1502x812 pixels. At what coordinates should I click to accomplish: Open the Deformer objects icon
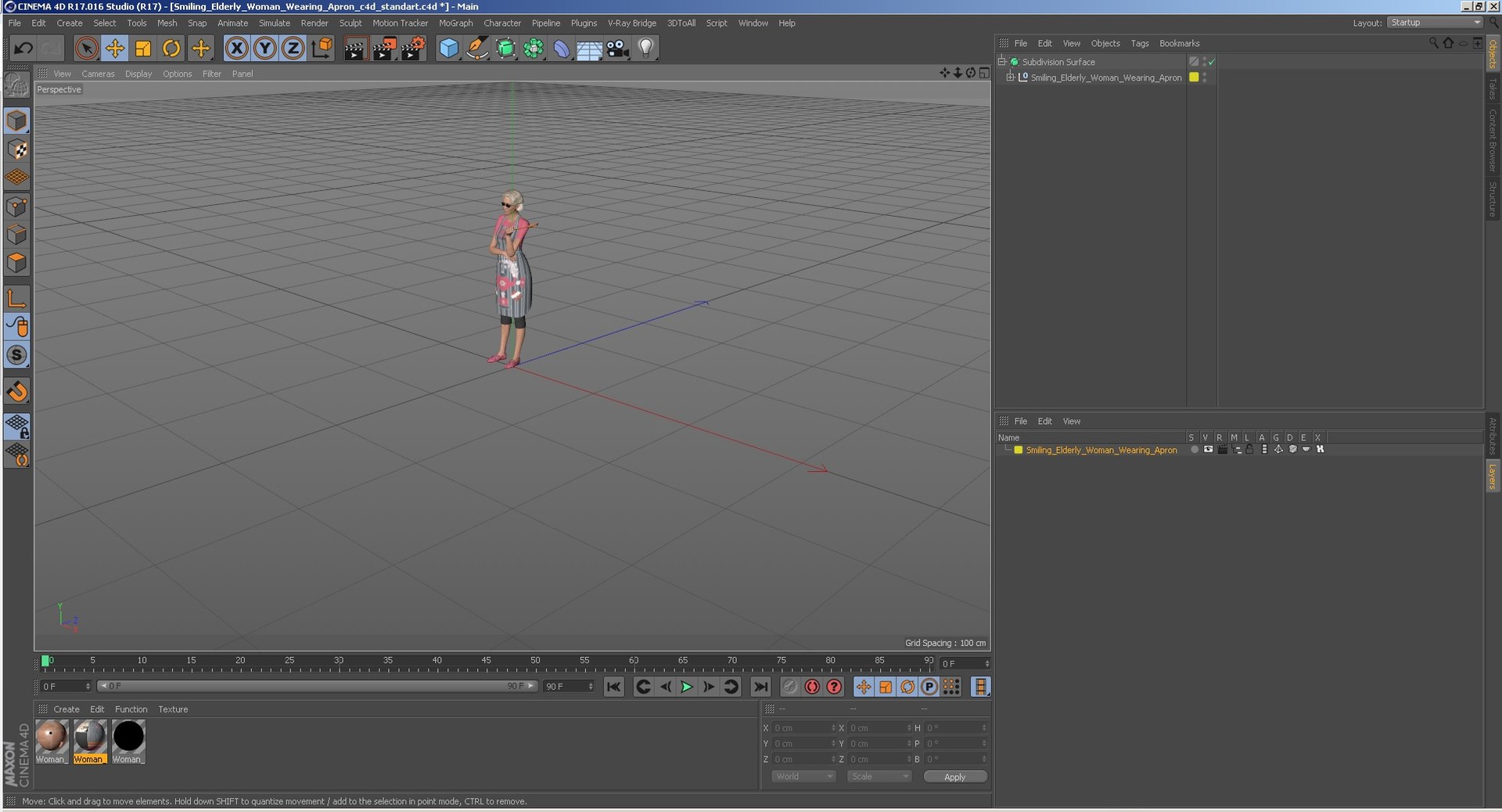coord(562,49)
